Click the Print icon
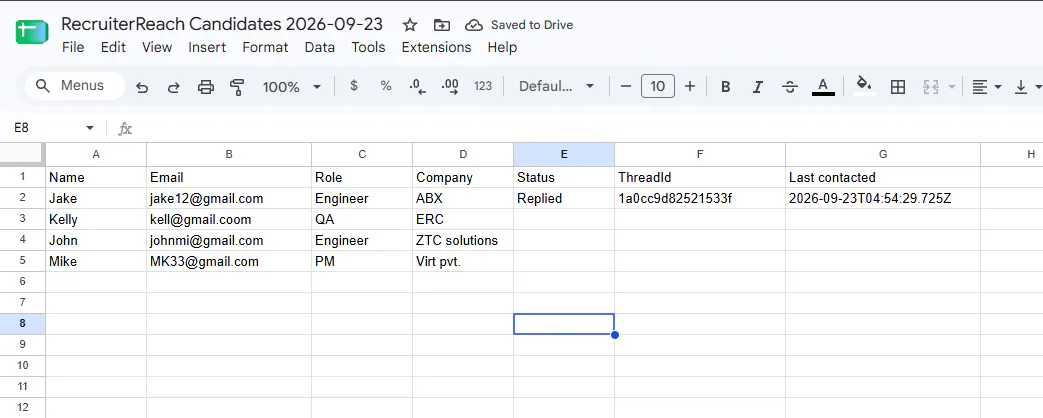The width and height of the screenshot is (1043, 418). [206, 87]
